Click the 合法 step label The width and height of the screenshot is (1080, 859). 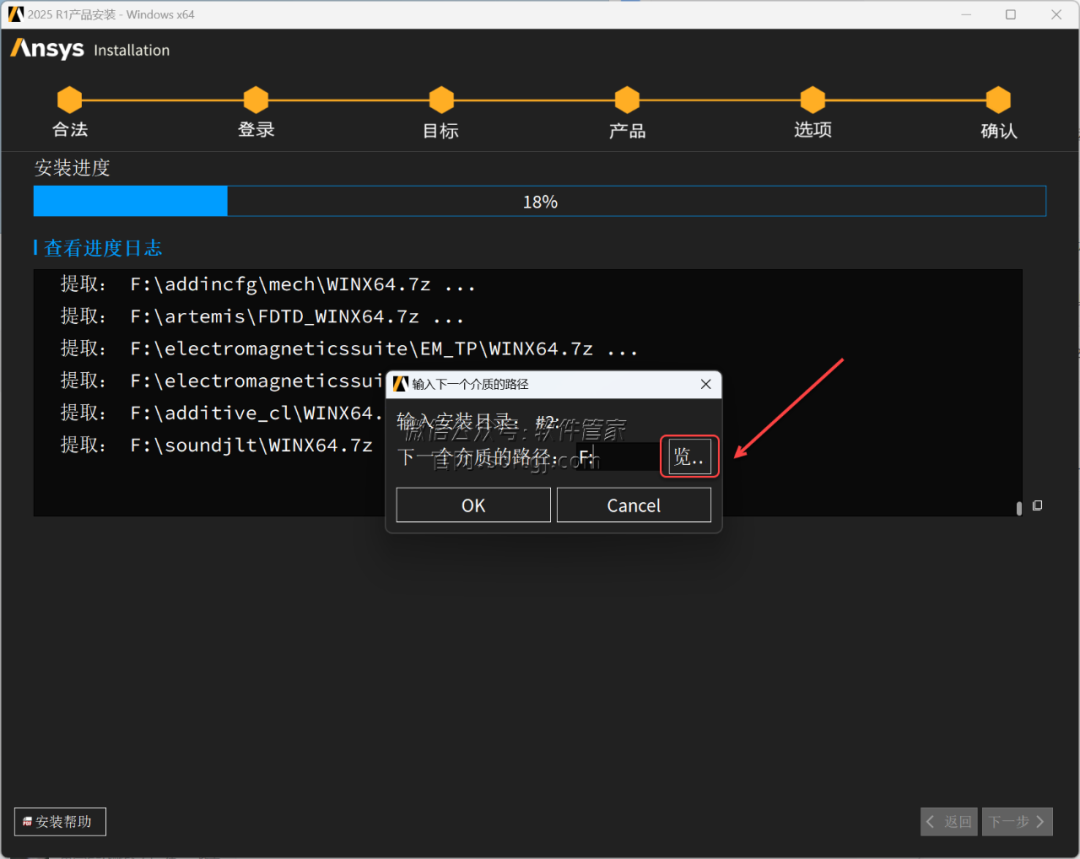point(70,130)
